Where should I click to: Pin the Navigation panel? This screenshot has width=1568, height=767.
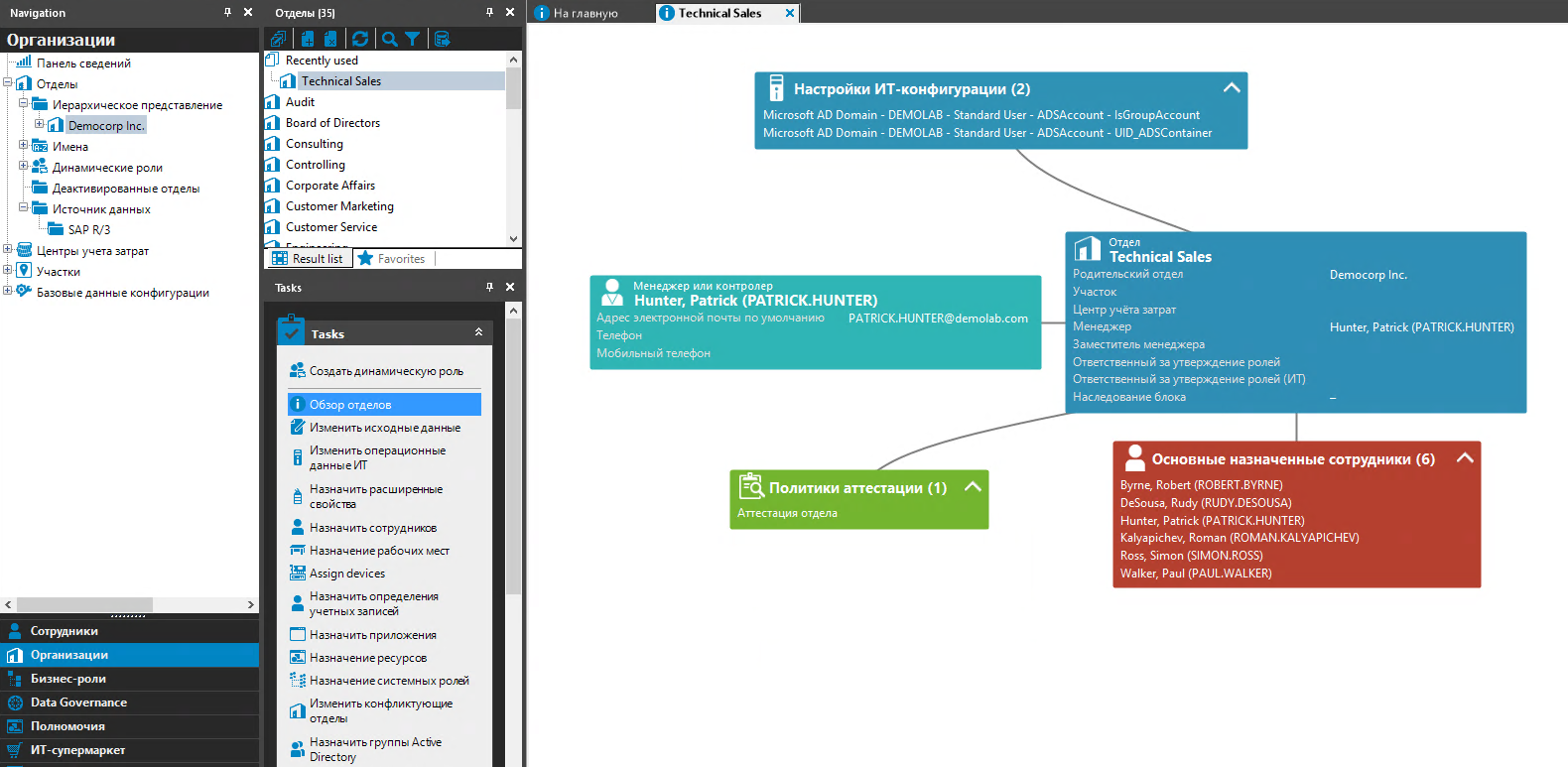[227, 12]
